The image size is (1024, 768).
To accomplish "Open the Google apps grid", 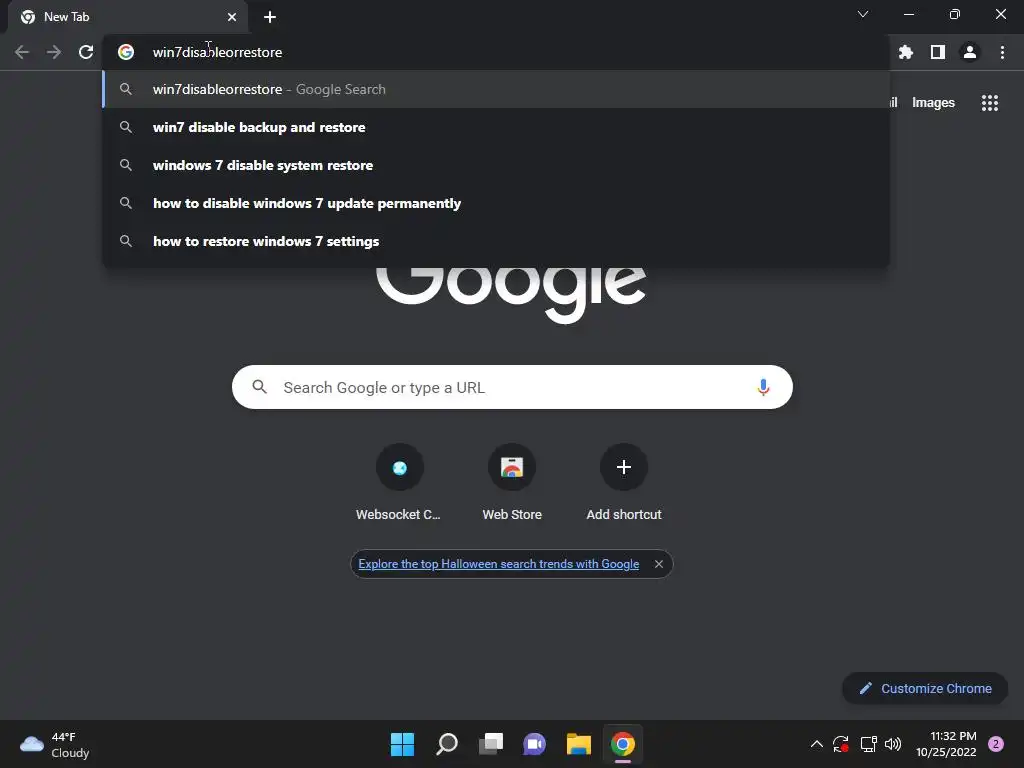I will [x=989, y=103].
